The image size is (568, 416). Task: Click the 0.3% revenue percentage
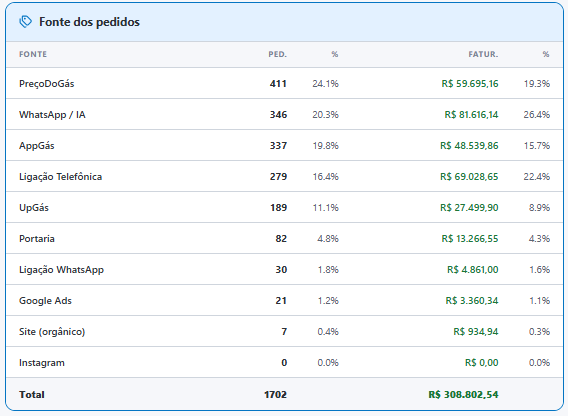(539, 332)
